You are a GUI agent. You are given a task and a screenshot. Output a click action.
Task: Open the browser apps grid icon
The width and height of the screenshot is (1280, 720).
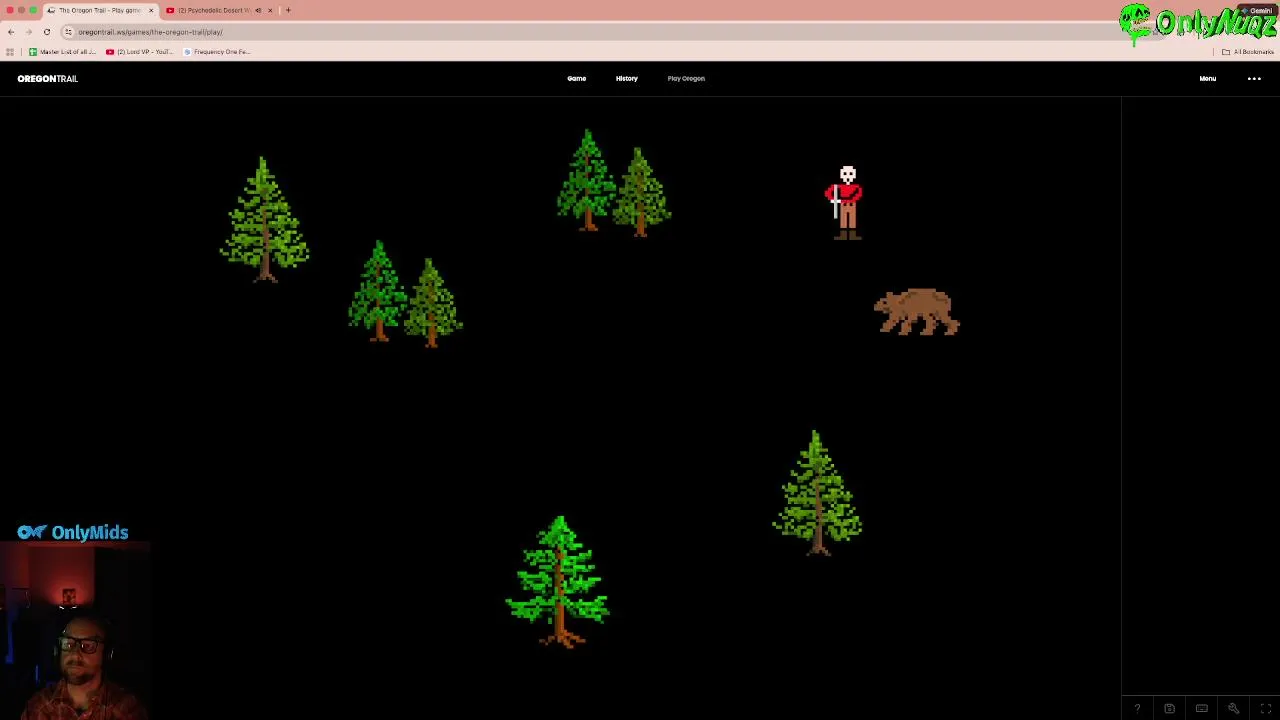10,52
